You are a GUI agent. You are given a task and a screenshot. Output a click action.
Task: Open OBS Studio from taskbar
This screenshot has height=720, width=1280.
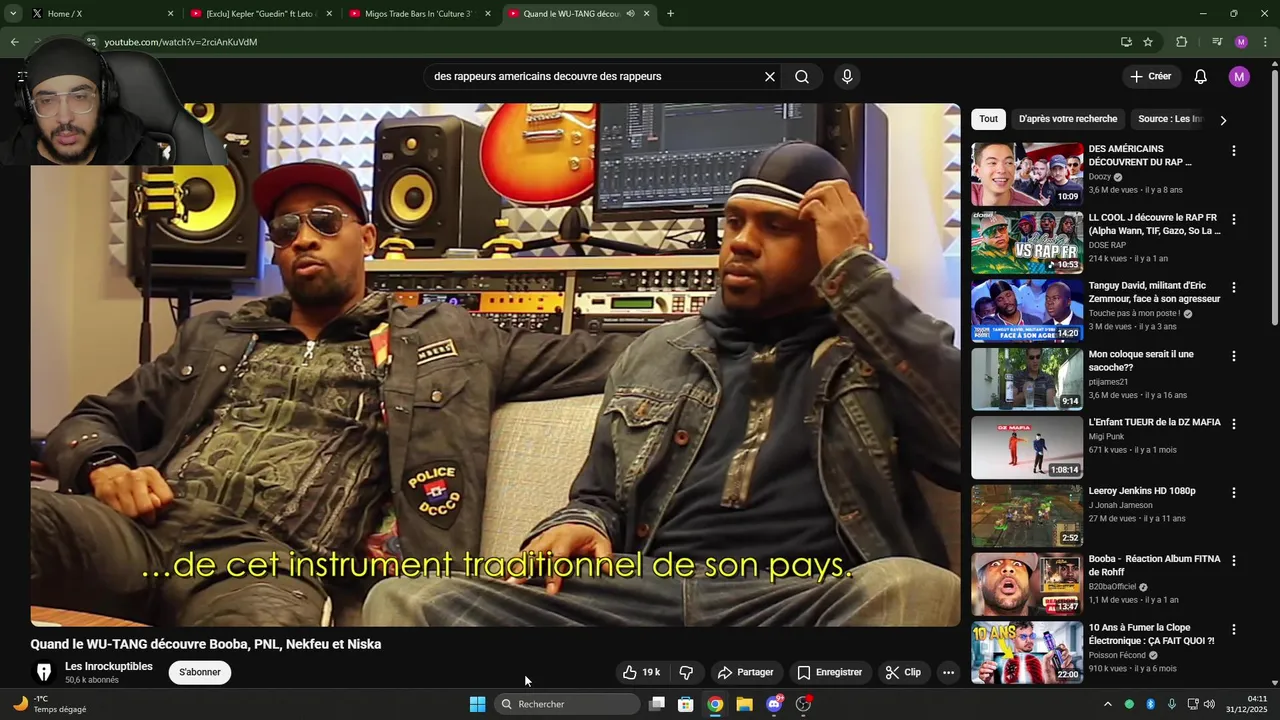(x=804, y=704)
